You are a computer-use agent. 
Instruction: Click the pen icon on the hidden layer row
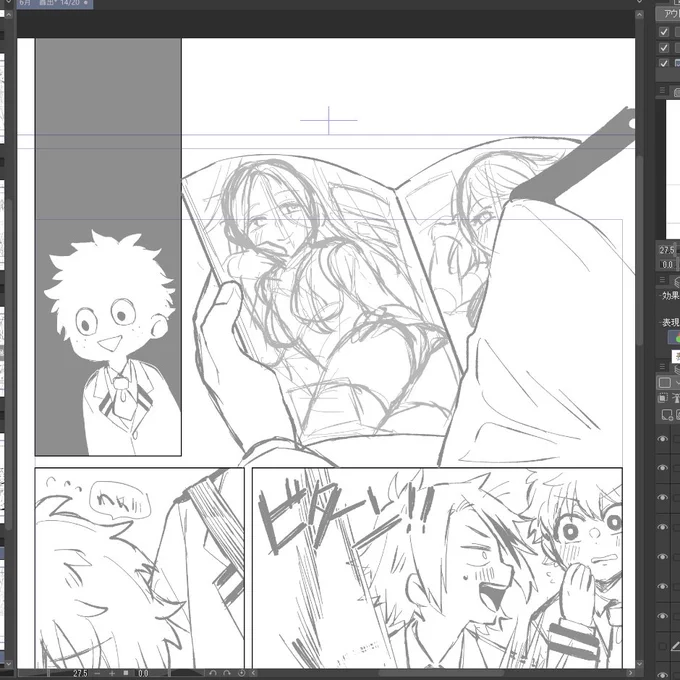[x=675, y=646]
